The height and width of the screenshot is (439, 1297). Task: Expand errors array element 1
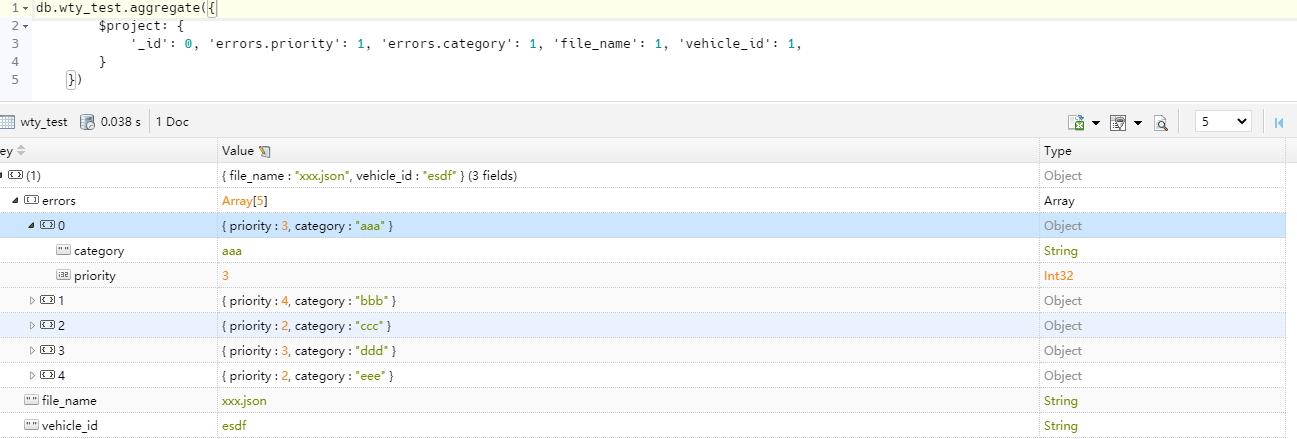coord(32,301)
